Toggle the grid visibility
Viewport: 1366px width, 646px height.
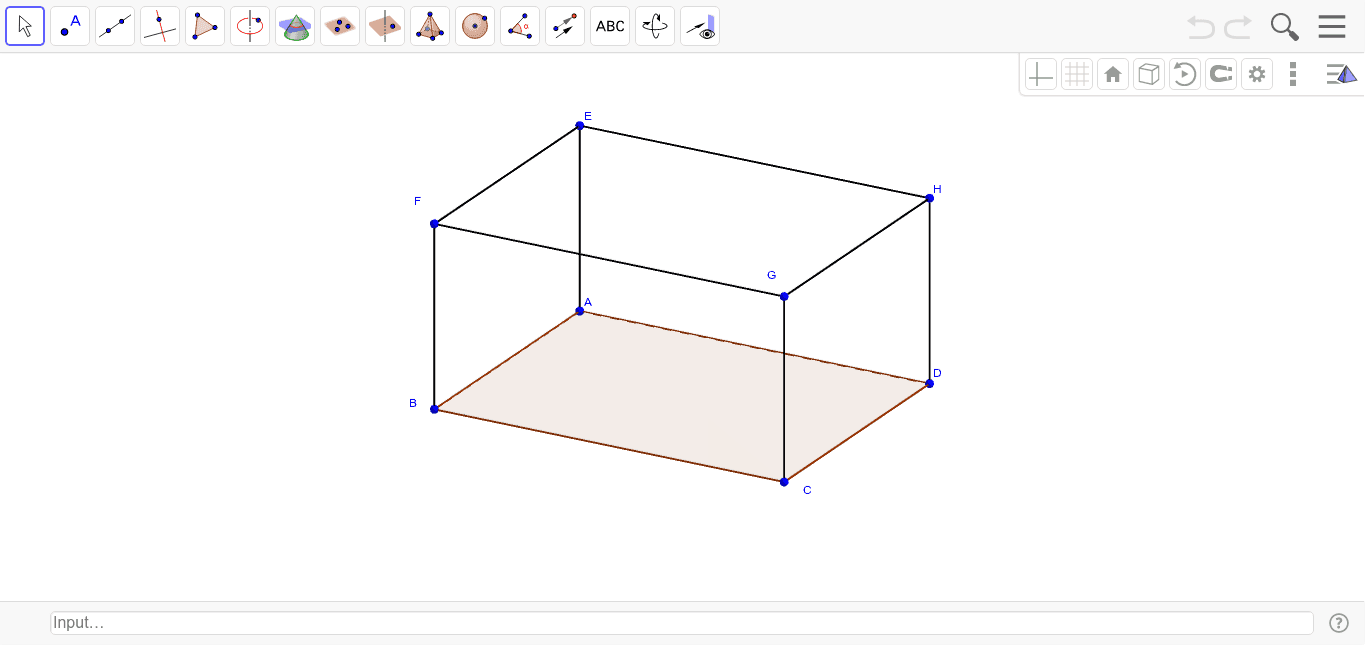click(1077, 73)
